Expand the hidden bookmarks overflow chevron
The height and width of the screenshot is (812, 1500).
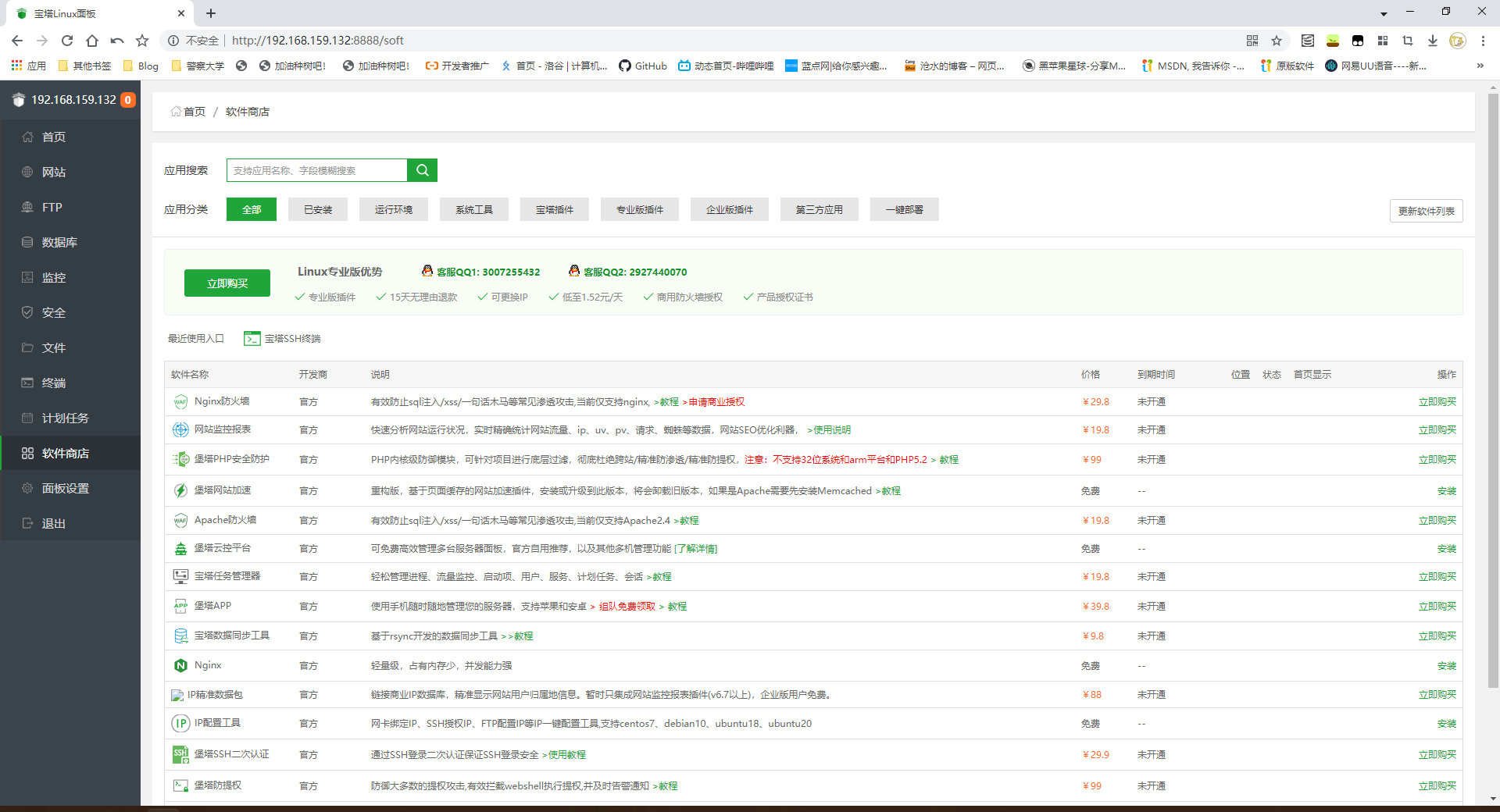click(1480, 66)
